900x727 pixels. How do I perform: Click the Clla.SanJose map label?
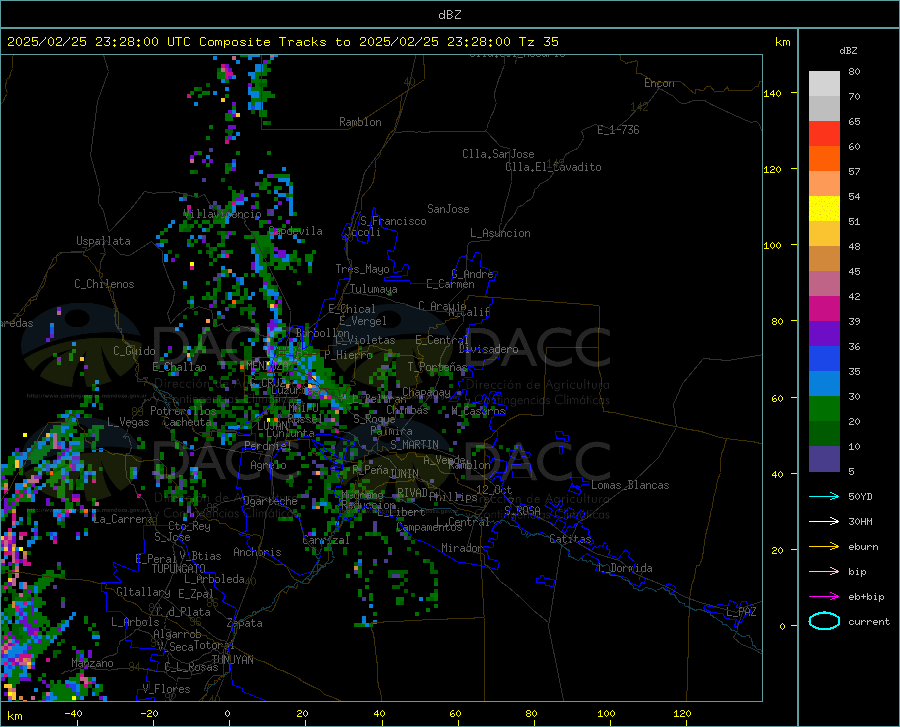tap(498, 154)
